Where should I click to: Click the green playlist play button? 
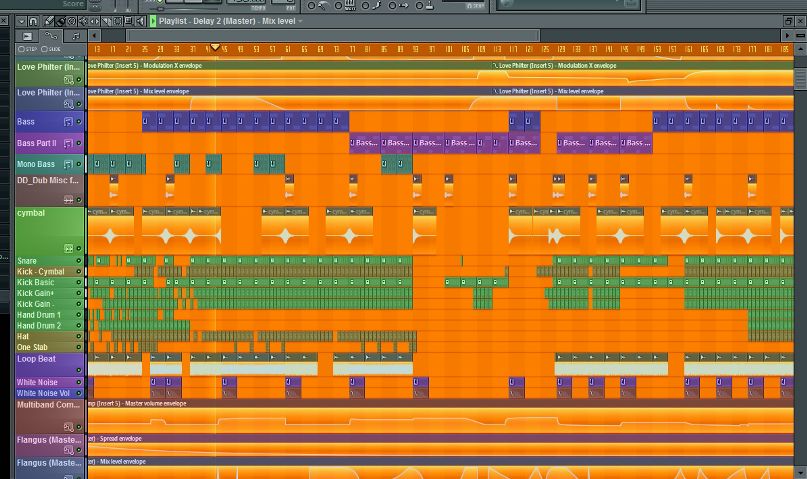(x=153, y=21)
